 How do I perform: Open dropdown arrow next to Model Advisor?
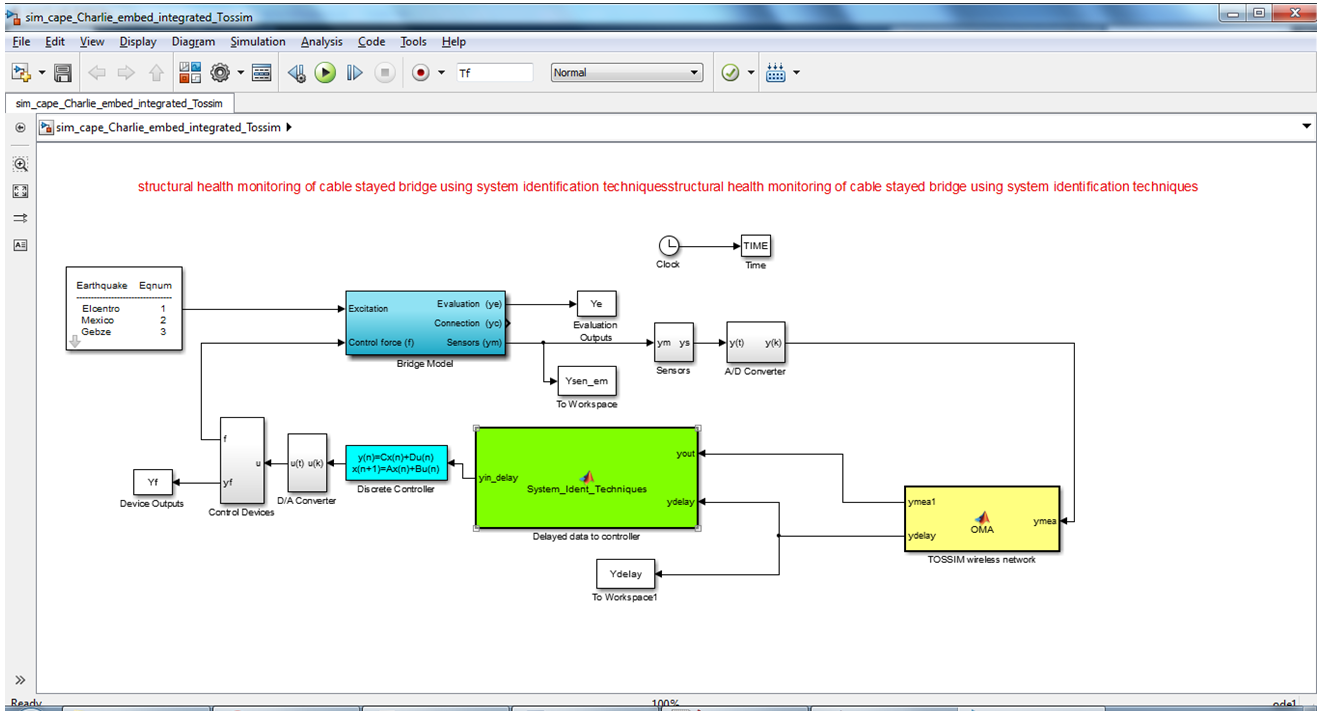(751, 73)
